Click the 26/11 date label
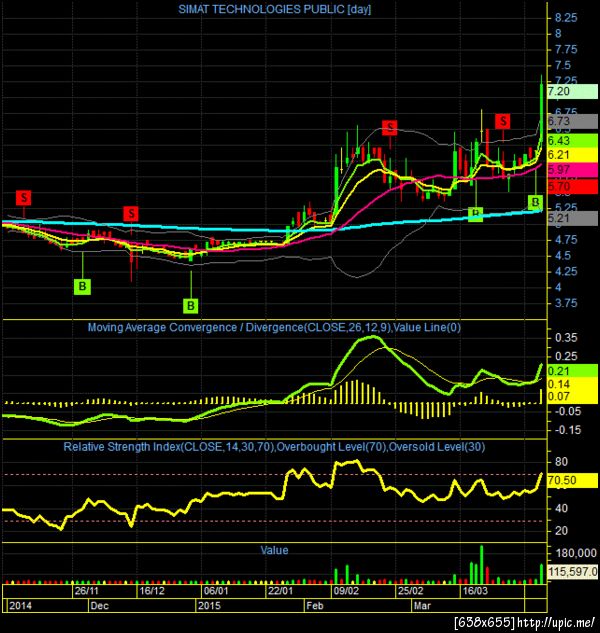The height and width of the screenshot is (633, 600). pos(86,591)
